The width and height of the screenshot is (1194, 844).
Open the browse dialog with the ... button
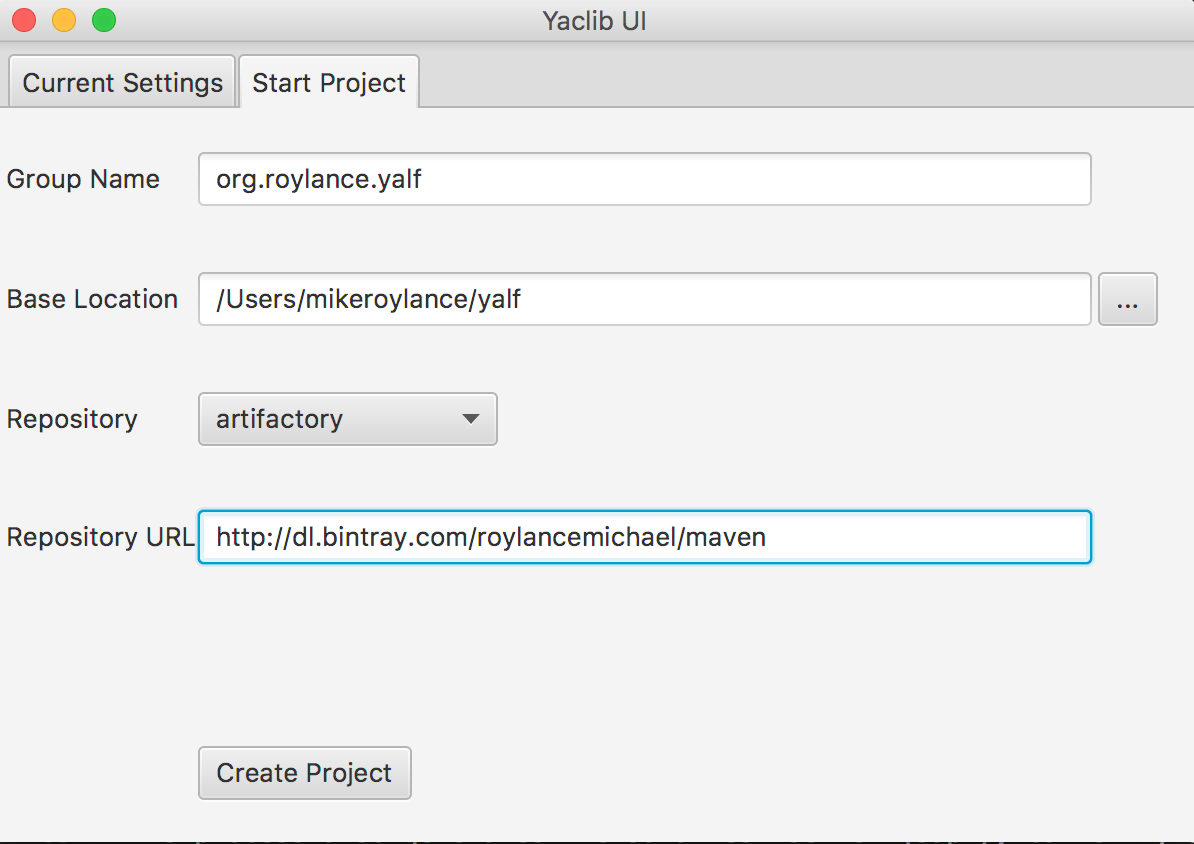coord(1128,299)
